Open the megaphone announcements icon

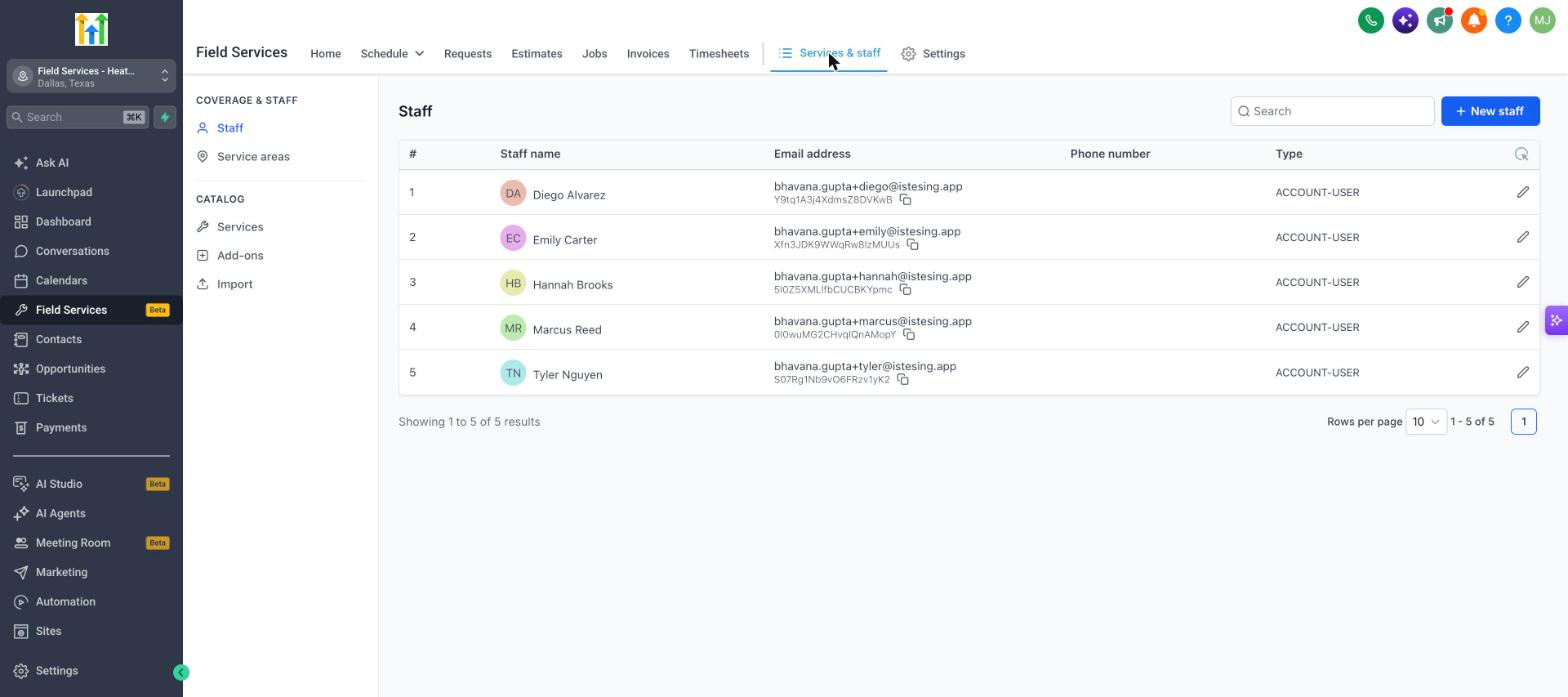tap(1439, 20)
